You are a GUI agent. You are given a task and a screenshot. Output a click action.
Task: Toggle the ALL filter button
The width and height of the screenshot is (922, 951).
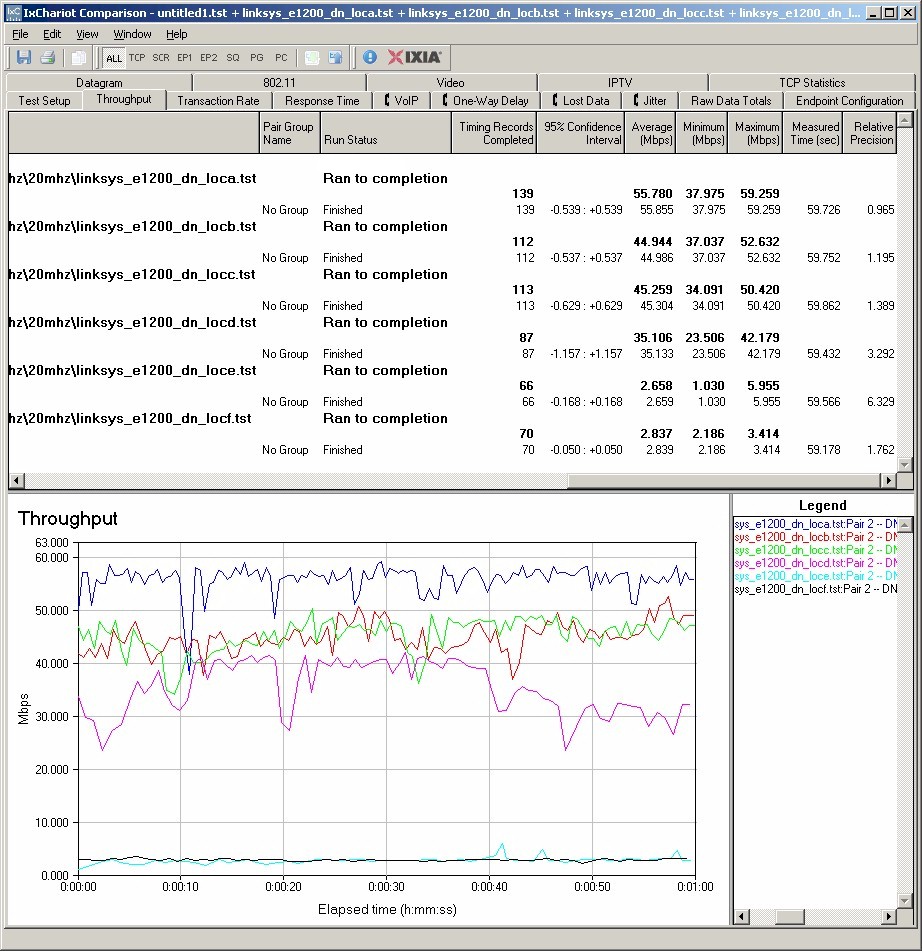113,58
